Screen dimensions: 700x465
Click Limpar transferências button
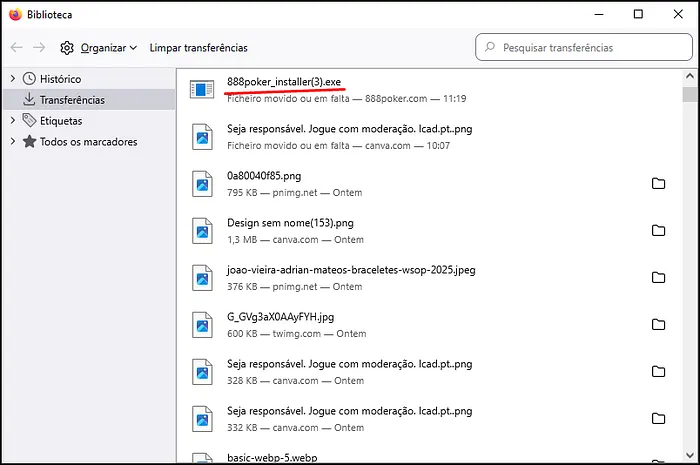click(x=198, y=48)
